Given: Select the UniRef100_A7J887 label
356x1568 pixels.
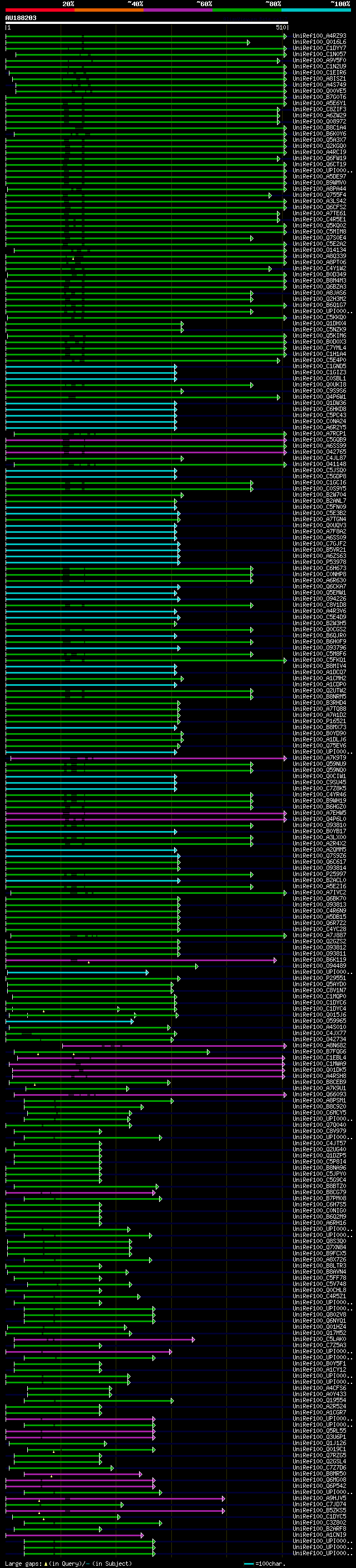Looking at the screenshot, I should [x=319, y=936].
